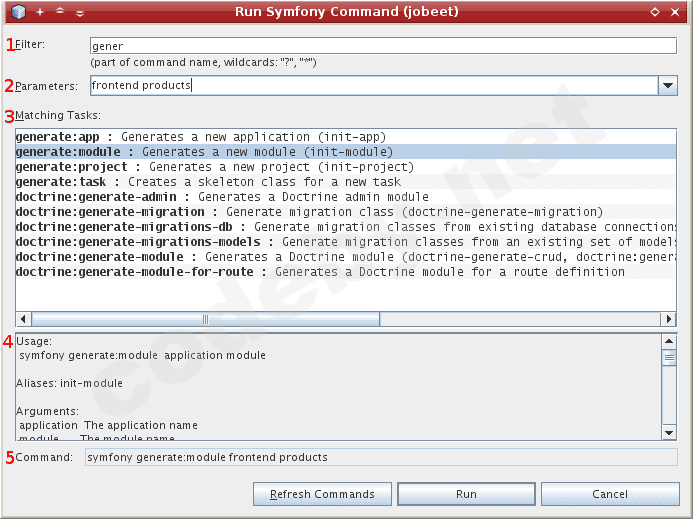Viewport: 693px width, 519px height.
Task: Click the shade-up arrow icon in title bar
Action: (59, 12)
